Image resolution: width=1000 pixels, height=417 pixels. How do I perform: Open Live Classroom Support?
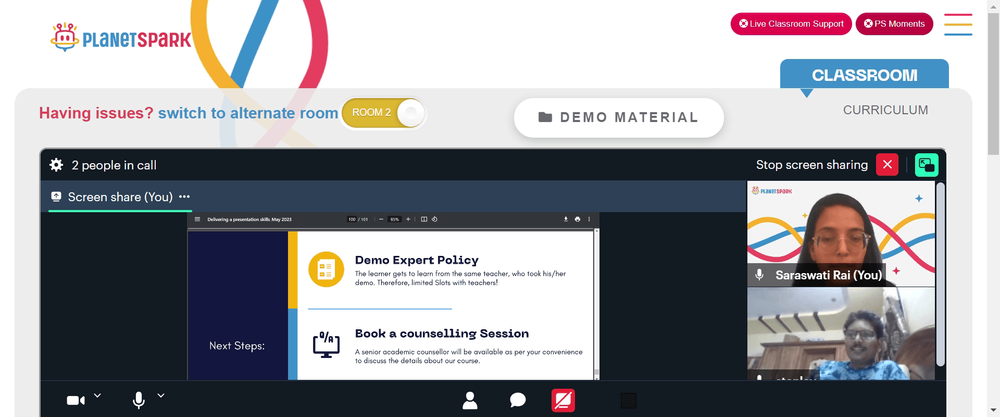tap(791, 24)
